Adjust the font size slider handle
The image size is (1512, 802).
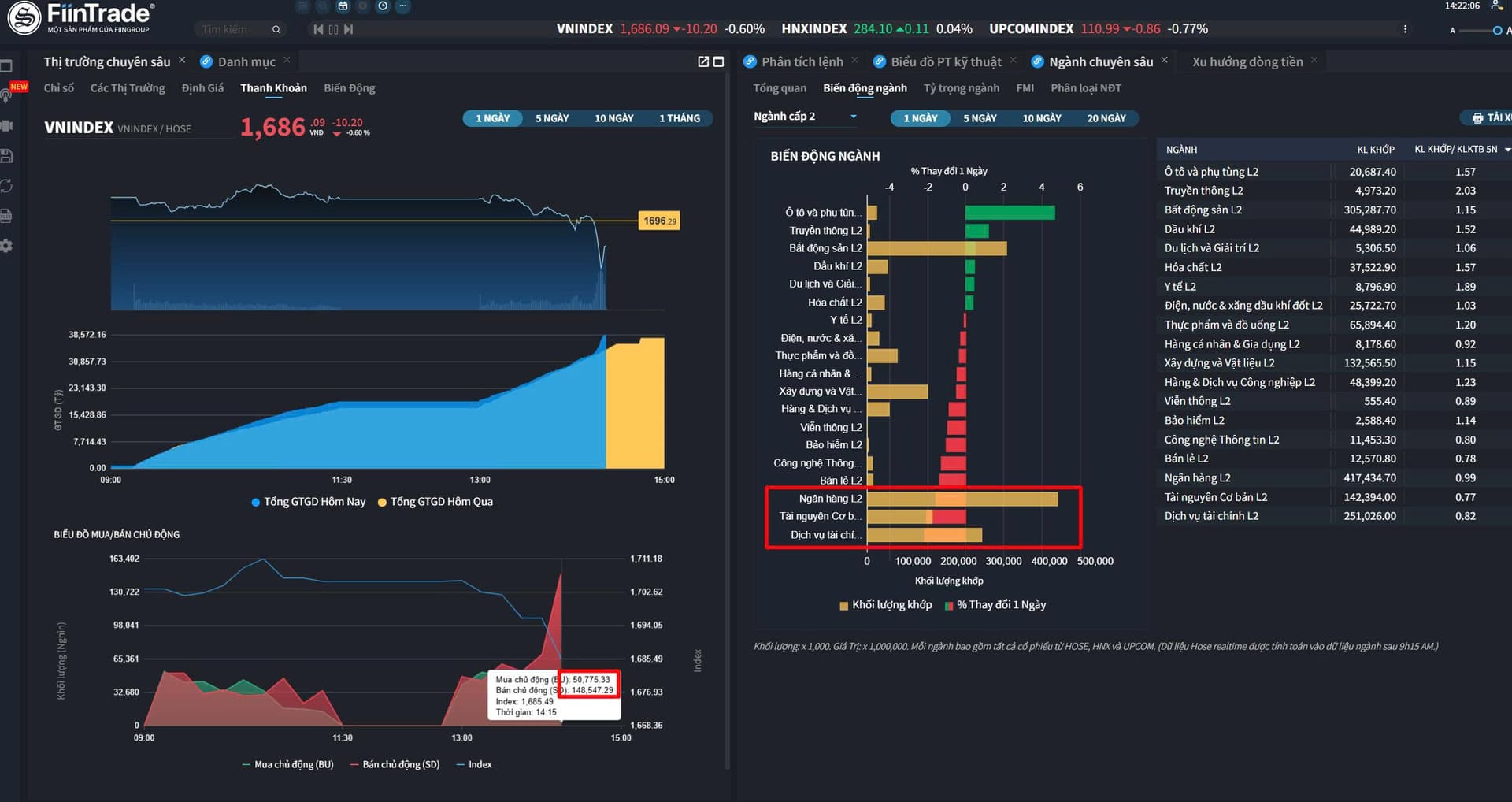(1498, 31)
